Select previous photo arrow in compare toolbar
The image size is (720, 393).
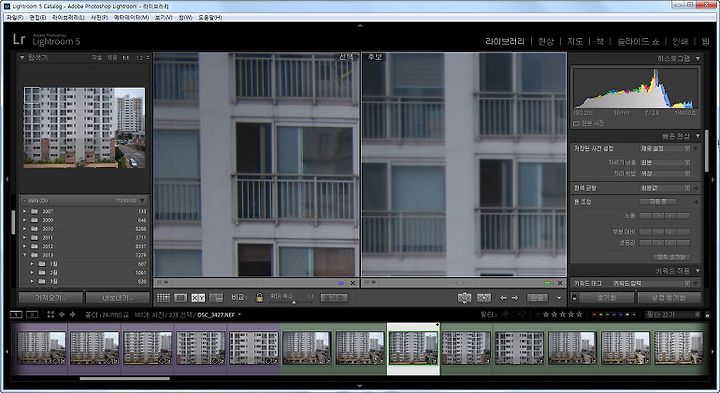point(503,298)
